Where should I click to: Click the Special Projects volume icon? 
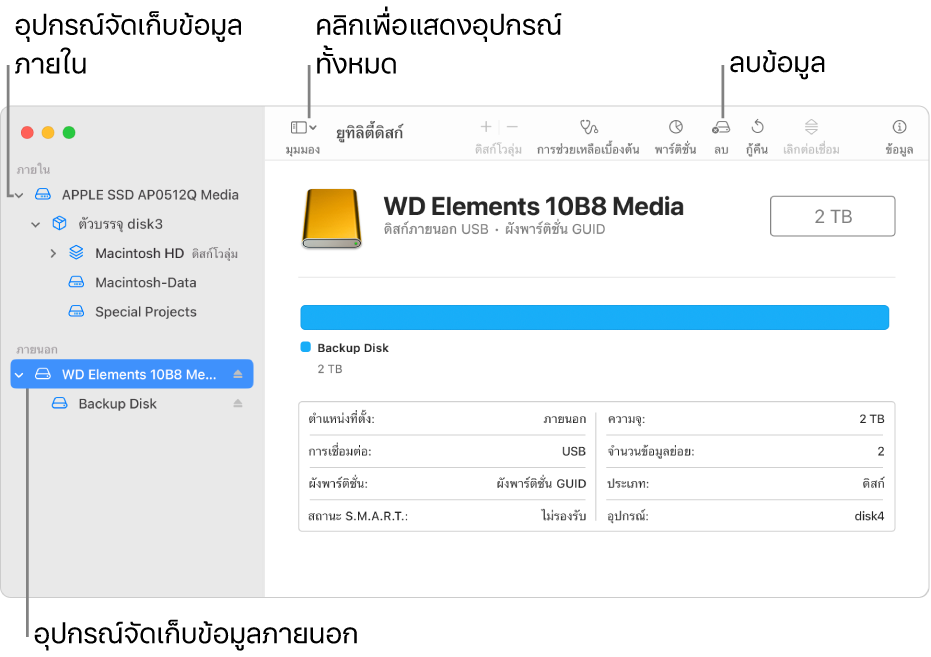point(76,311)
